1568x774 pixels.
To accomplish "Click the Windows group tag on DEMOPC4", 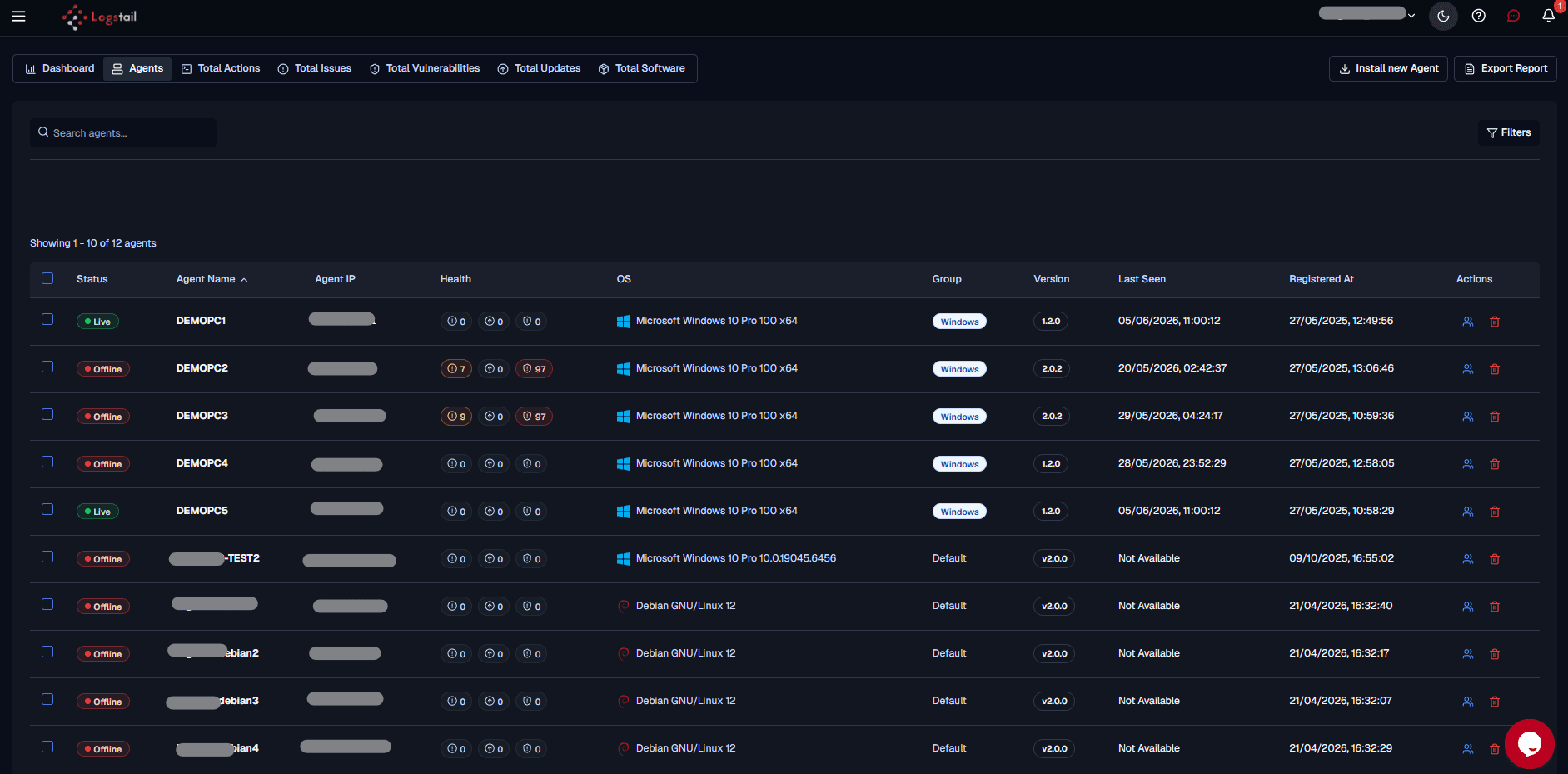I will tap(959, 464).
